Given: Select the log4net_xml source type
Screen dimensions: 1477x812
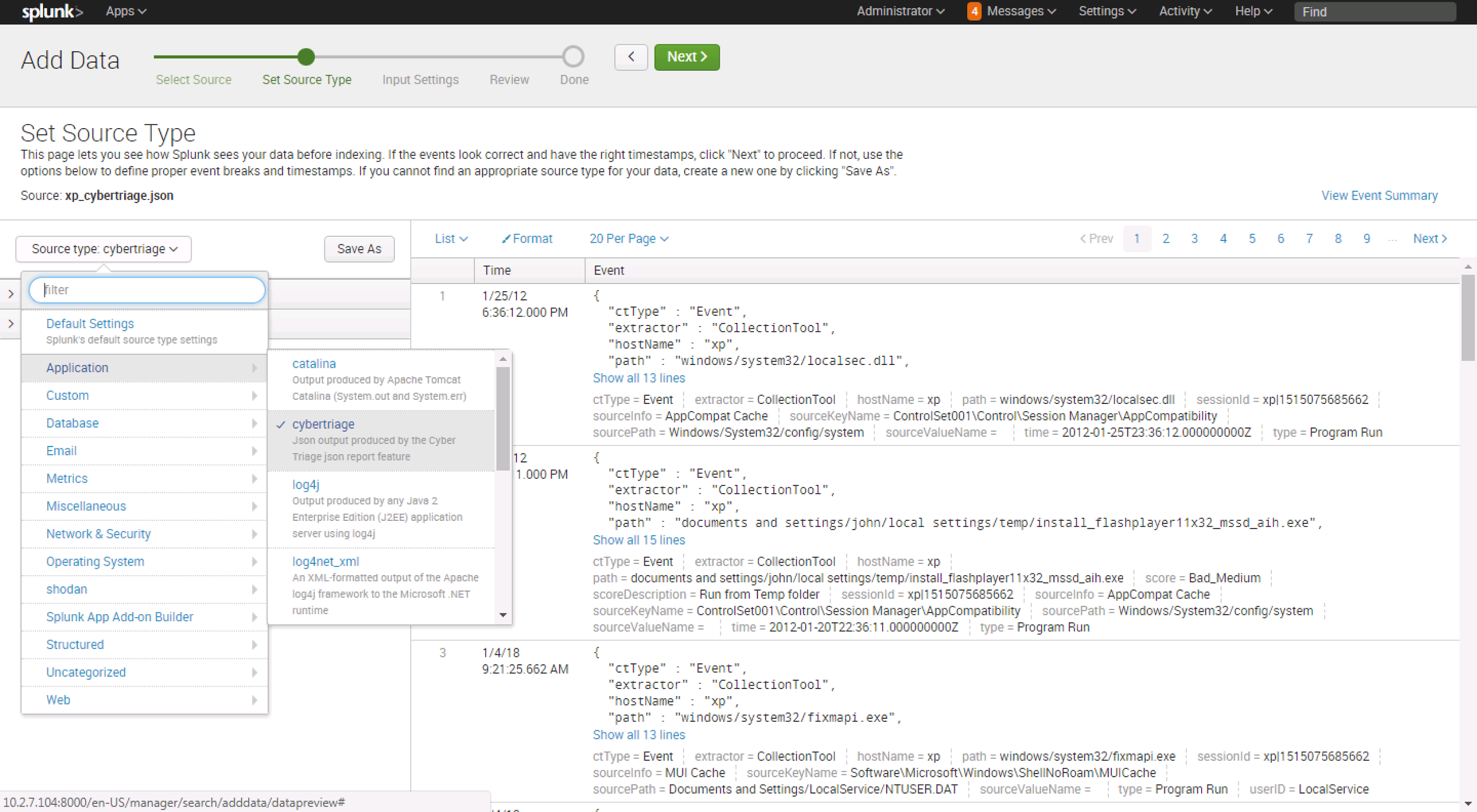Looking at the screenshot, I should tap(382, 586).
